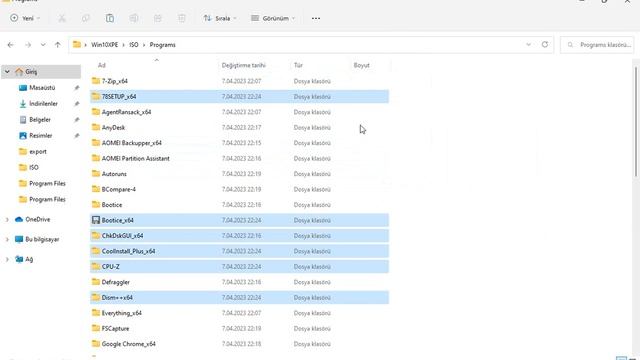The width and height of the screenshot is (640, 360).
Task: Select İndirilenler in the sidebar
Action: (x=43, y=104)
